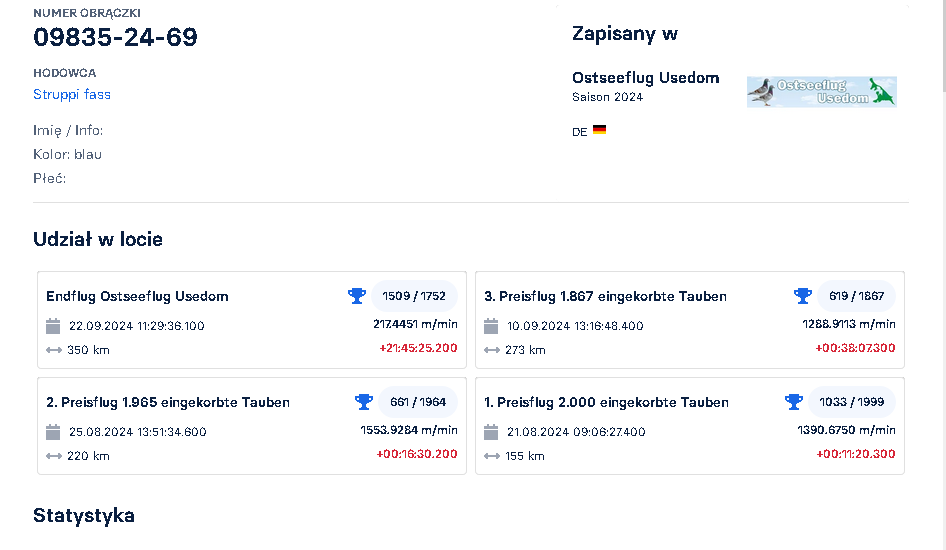The width and height of the screenshot is (946, 550).
Task: Select rank badge 661 / 1964
Action: click(418, 402)
